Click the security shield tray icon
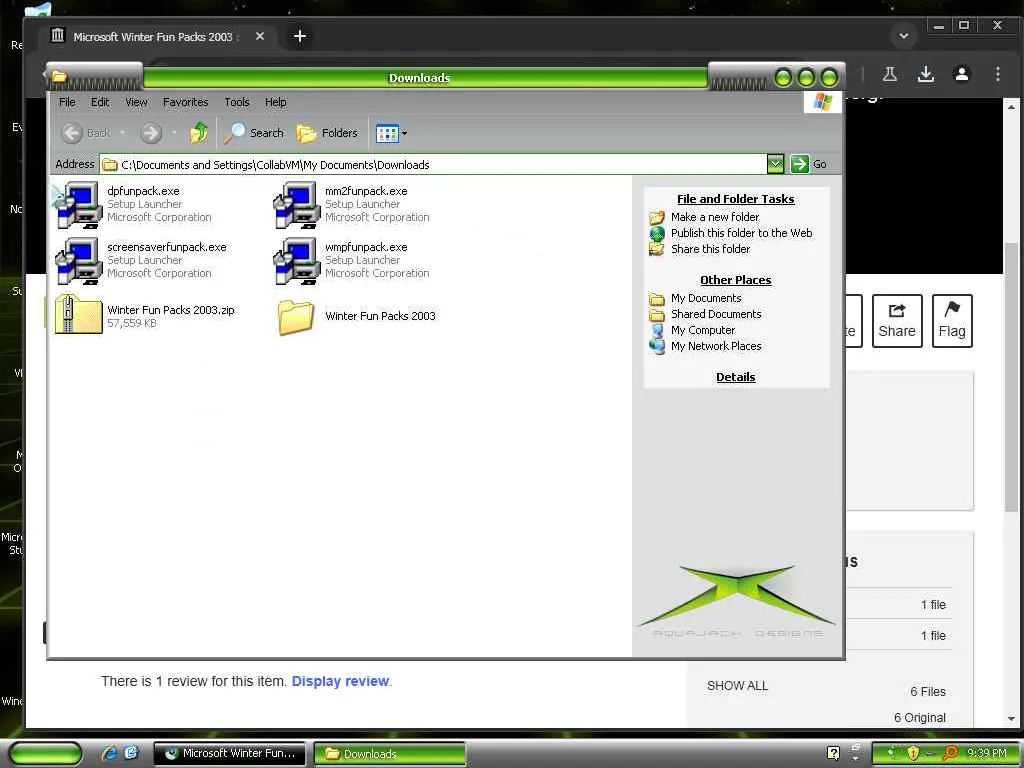The height and width of the screenshot is (768, 1024). pyautogui.click(x=912, y=754)
